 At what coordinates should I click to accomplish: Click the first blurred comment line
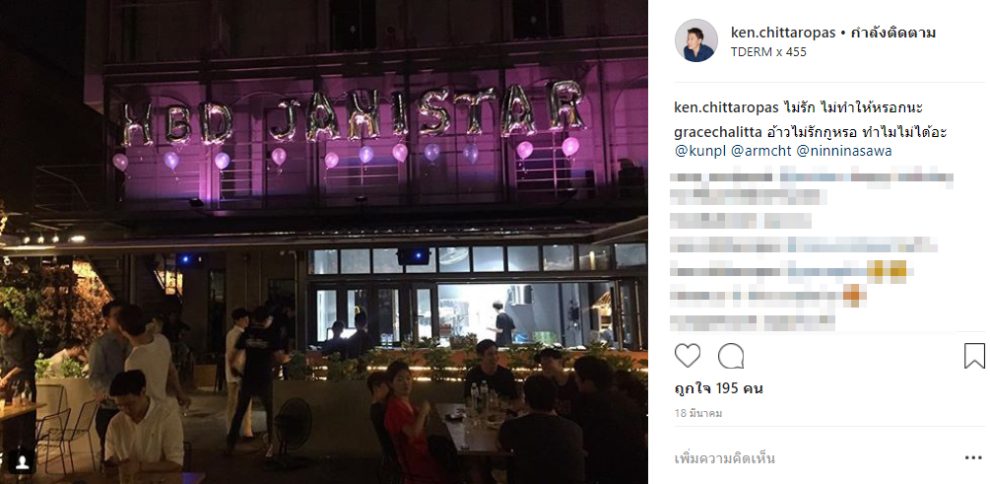[813, 177]
